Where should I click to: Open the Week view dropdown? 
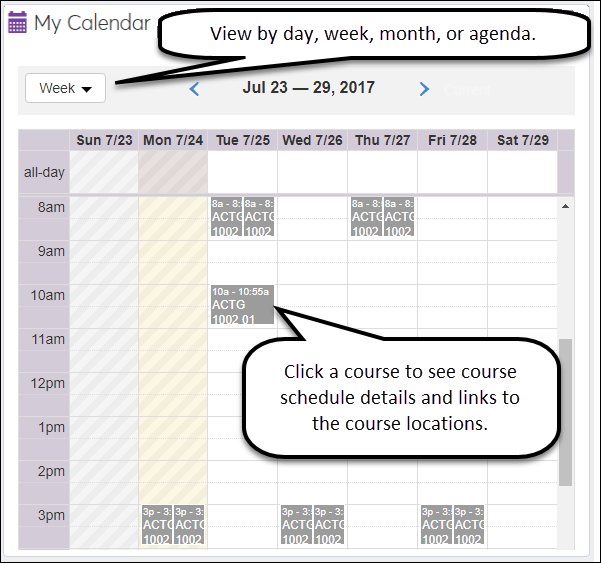(x=65, y=88)
